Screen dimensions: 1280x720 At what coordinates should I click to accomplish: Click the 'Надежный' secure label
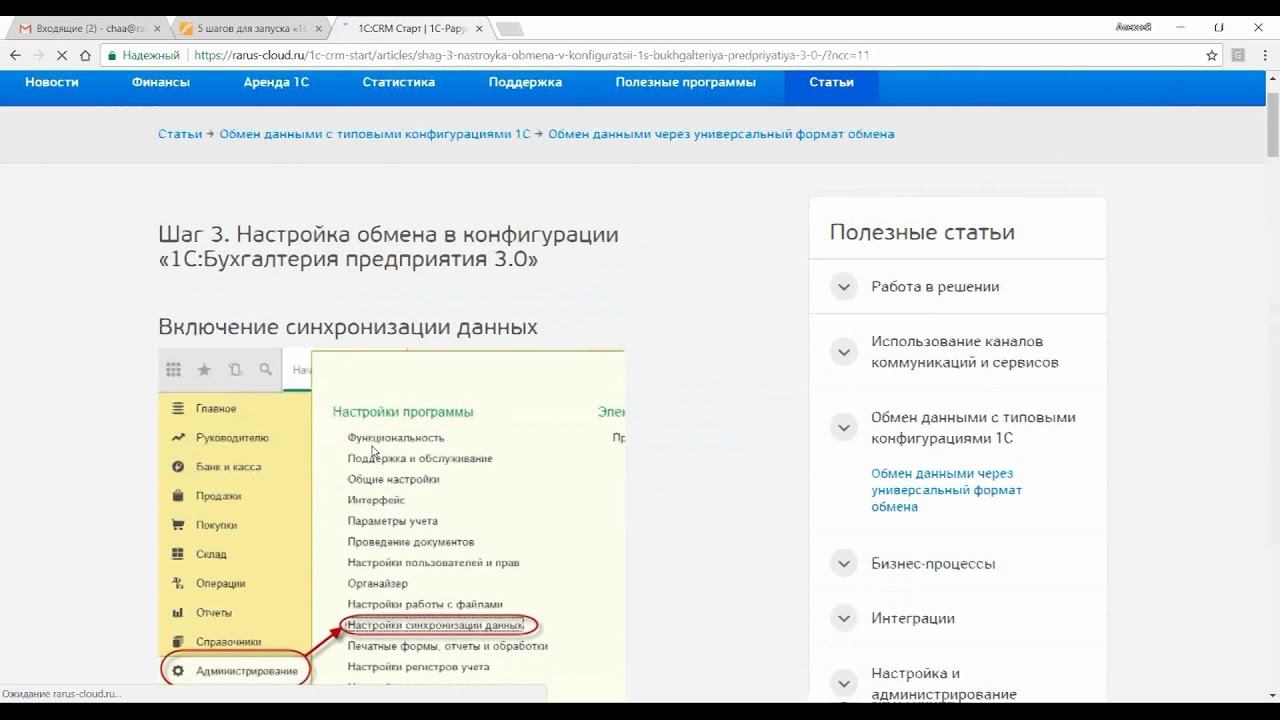coord(151,56)
